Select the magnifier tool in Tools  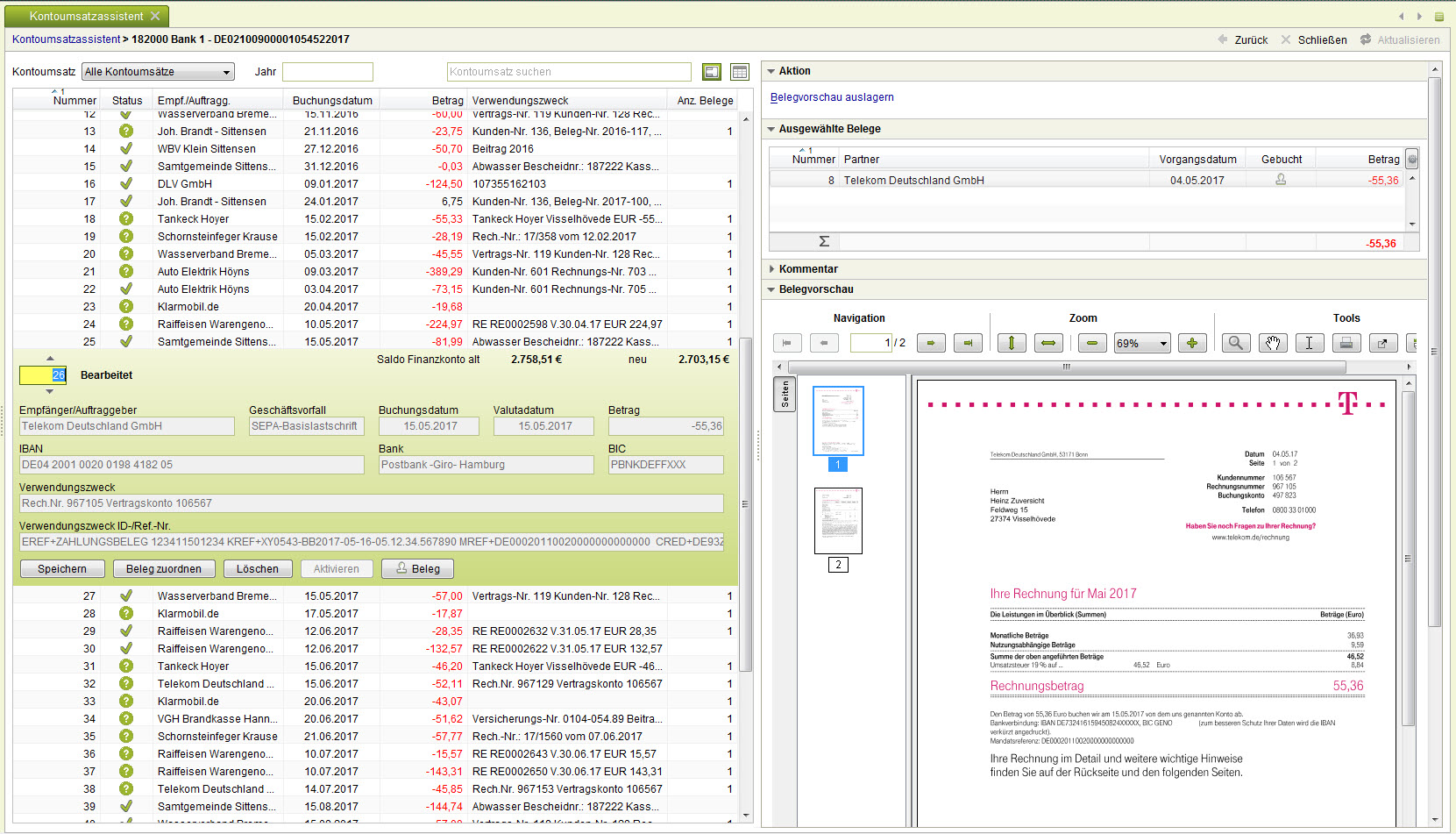pyautogui.click(x=1236, y=343)
